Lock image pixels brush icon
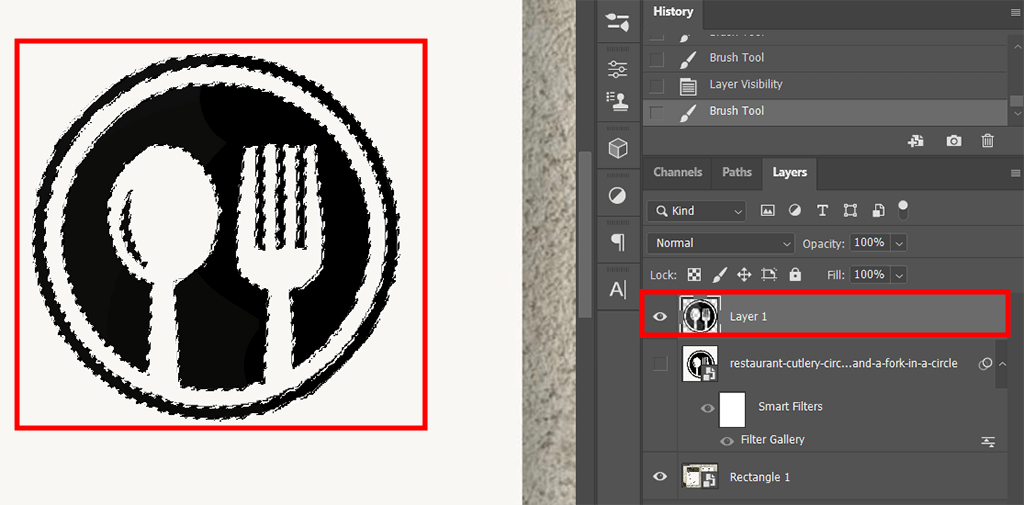 (x=719, y=274)
